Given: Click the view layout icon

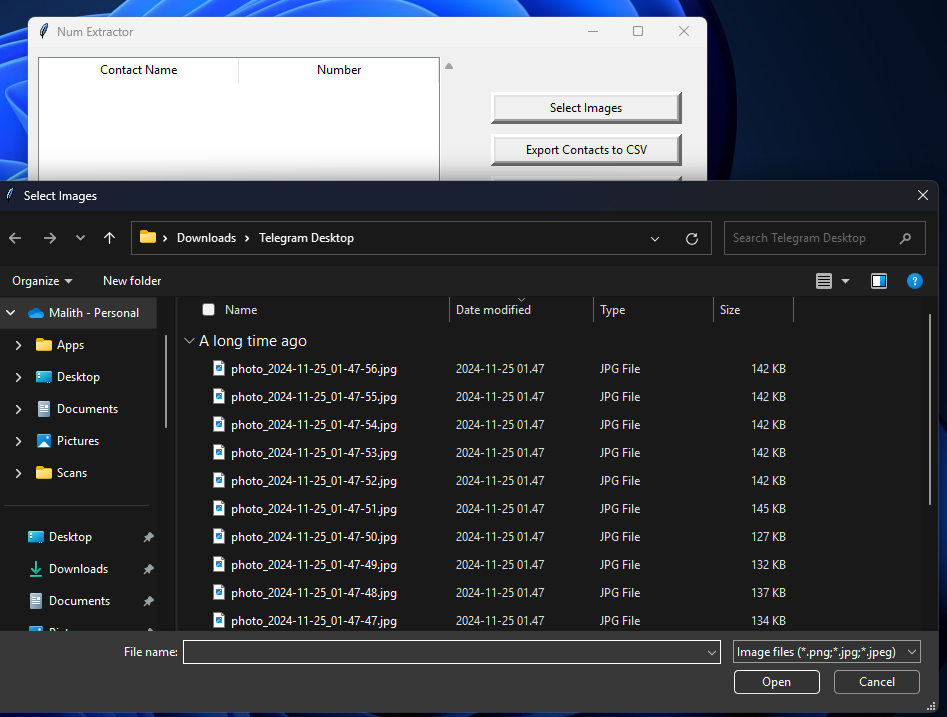Looking at the screenshot, I should click(824, 281).
